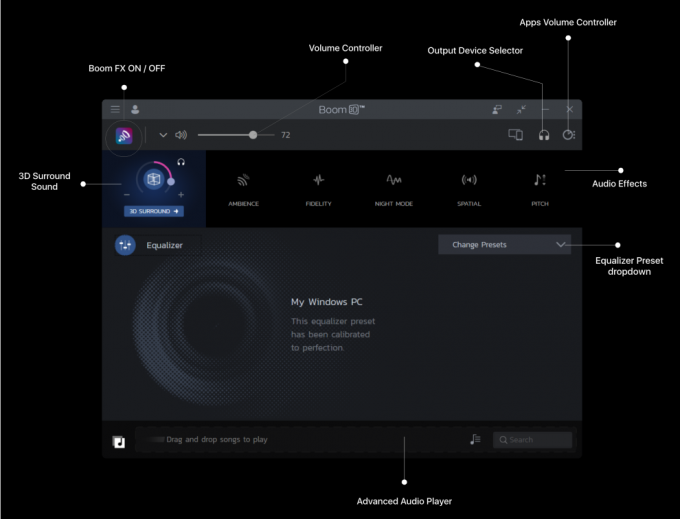Open the music library note icon
The height and width of the screenshot is (519, 680).
coord(119,442)
